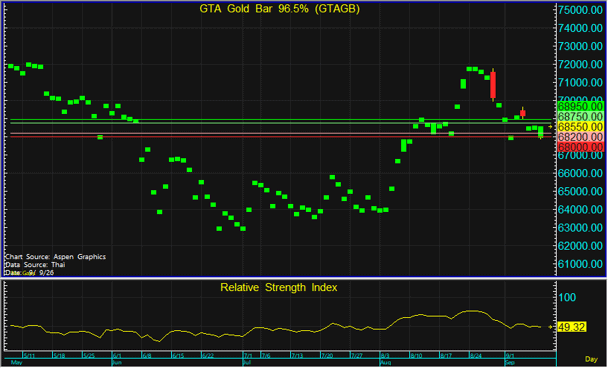Select the pink 68200.00 level label

(x=580, y=137)
